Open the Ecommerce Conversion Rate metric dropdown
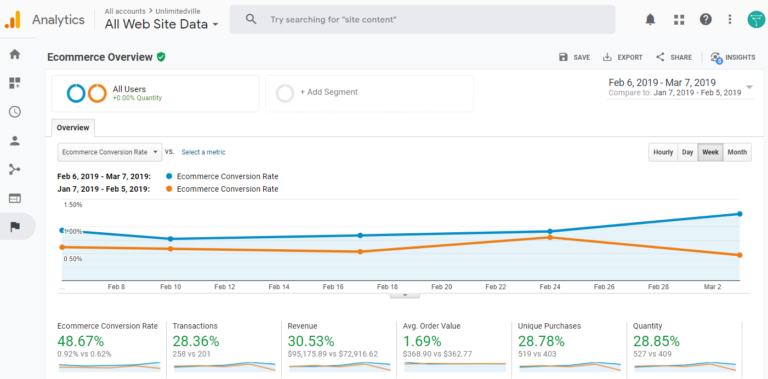 [x=110, y=152]
